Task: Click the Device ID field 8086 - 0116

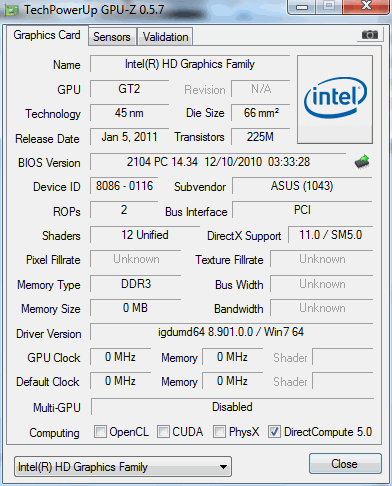Action: 124,186
